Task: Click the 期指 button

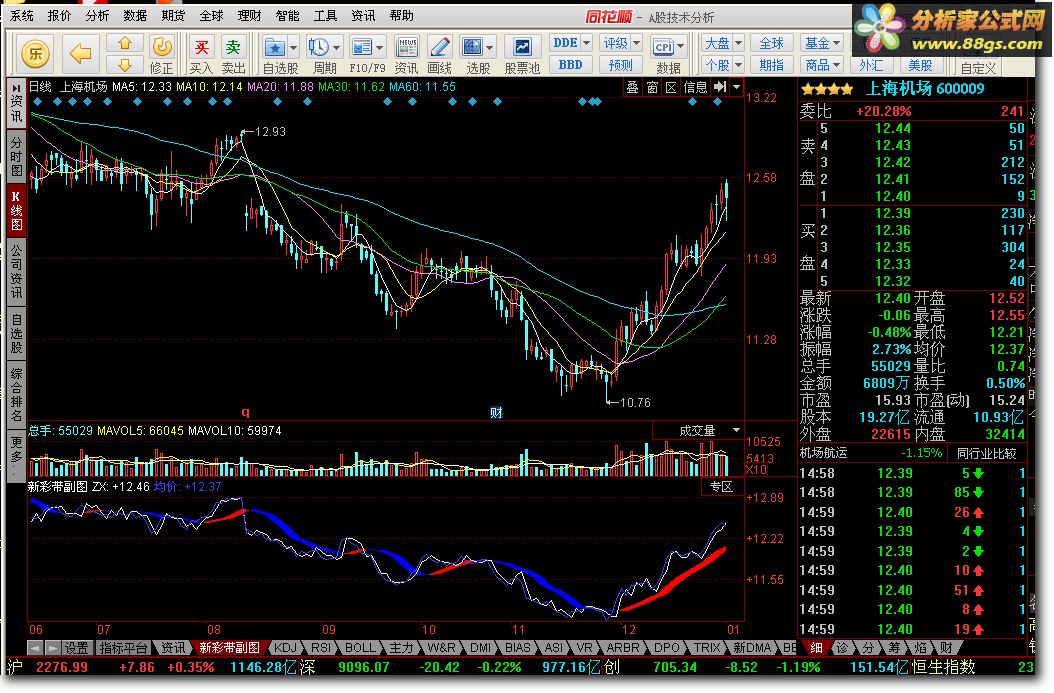Action: tap(771, 65)
